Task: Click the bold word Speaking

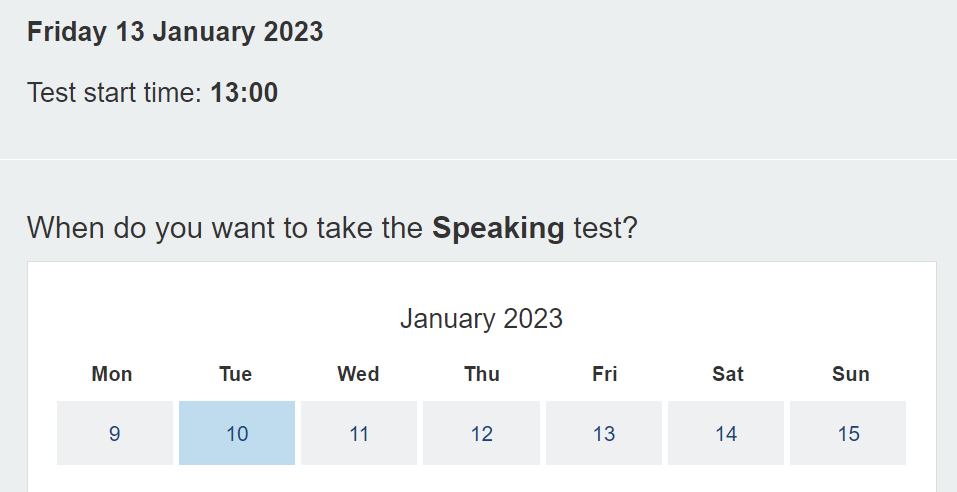Action: coord(498,228)
